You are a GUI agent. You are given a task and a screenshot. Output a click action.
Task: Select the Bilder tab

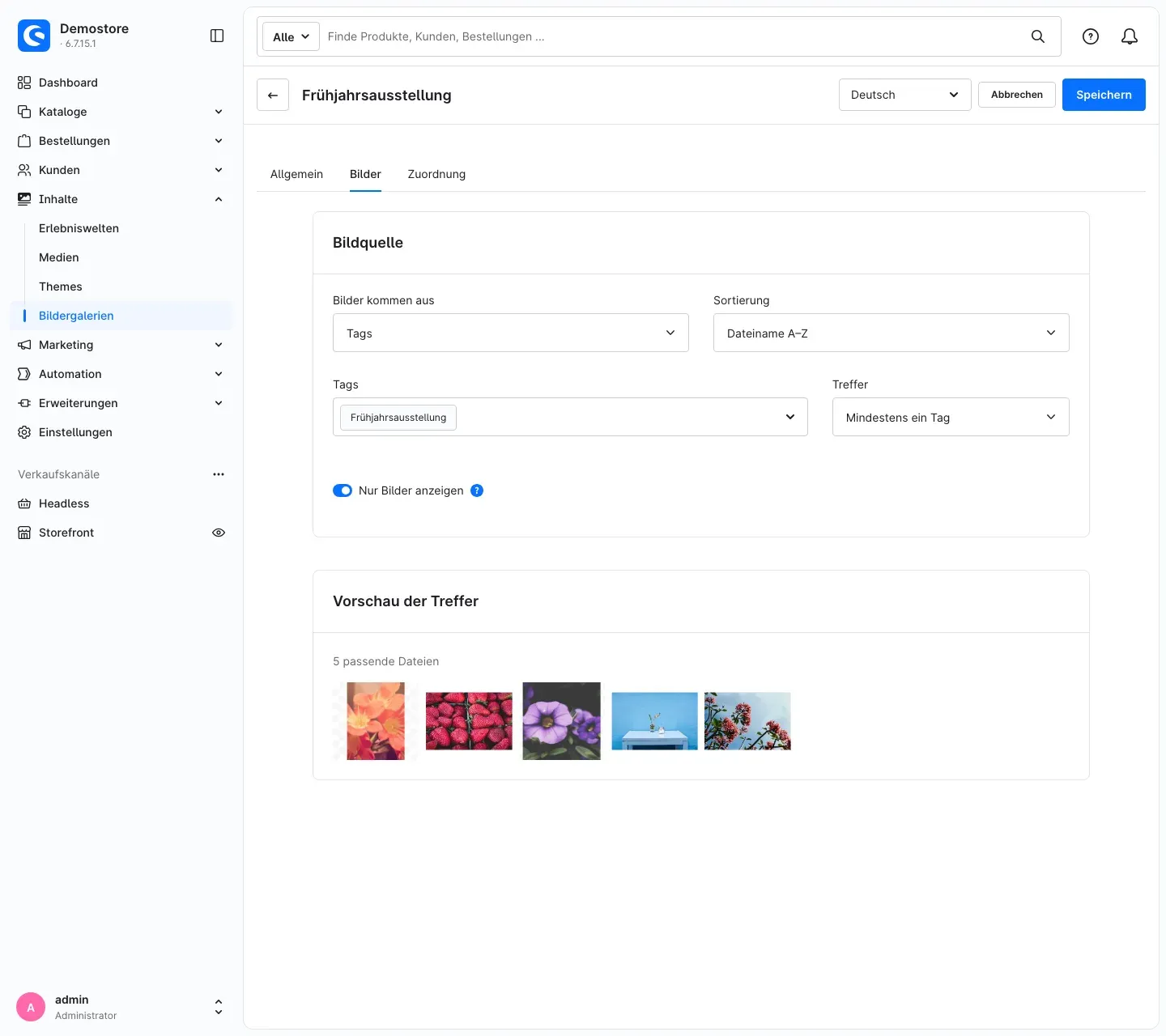pyautogui.click(x=365, y=174)
